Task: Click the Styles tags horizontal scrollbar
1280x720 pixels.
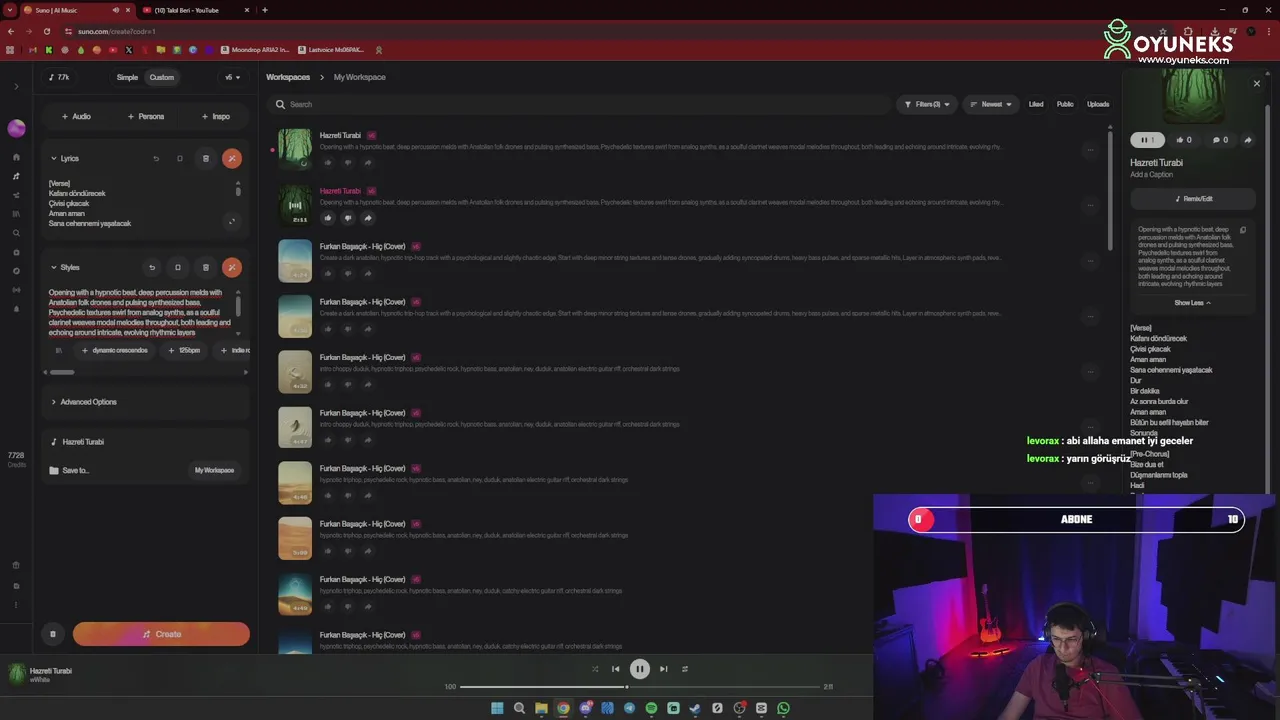Action: [x=62, y=372]
